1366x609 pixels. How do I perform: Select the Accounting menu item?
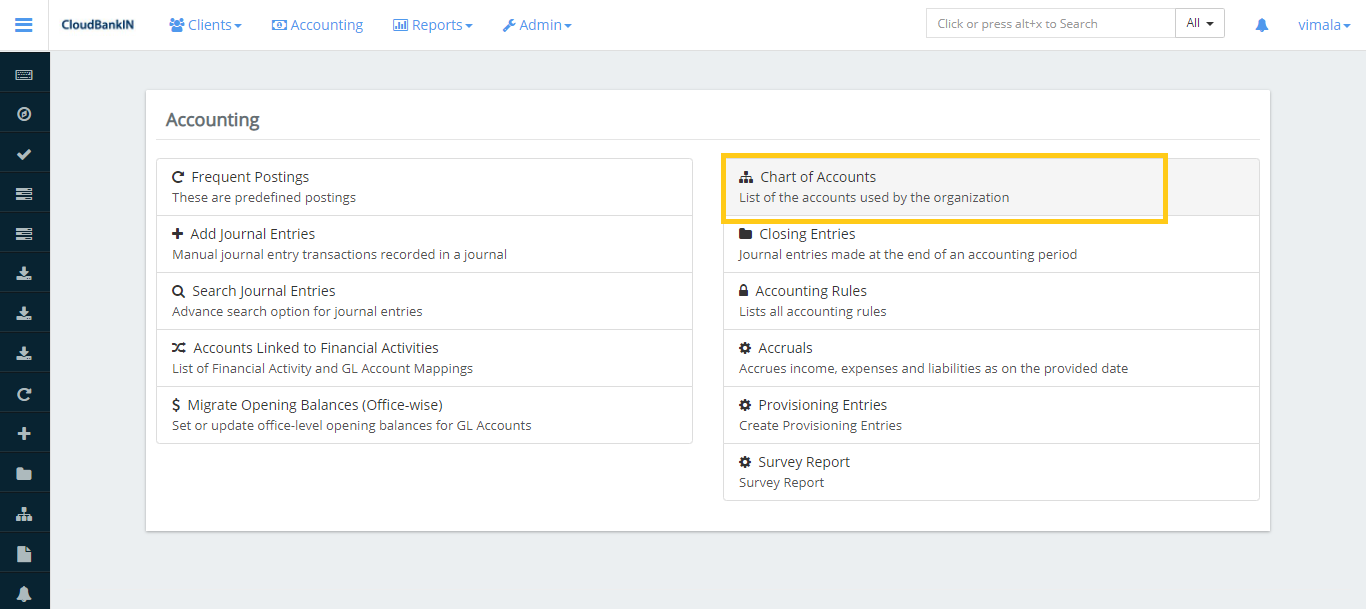[317, 24]
